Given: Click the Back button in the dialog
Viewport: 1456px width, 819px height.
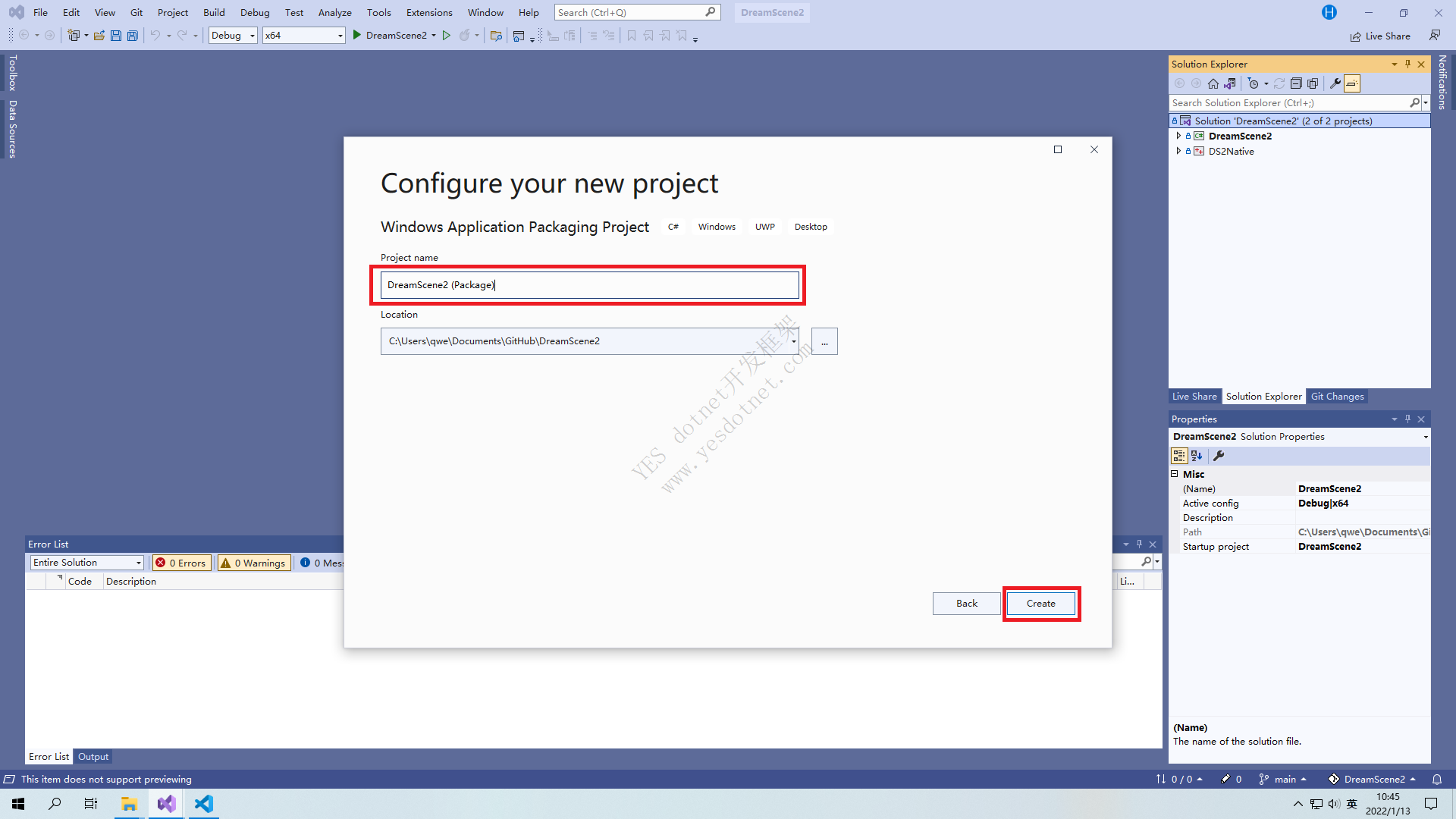Looking at the screenshot, I should pyautogui.click(x=966, y=604).
